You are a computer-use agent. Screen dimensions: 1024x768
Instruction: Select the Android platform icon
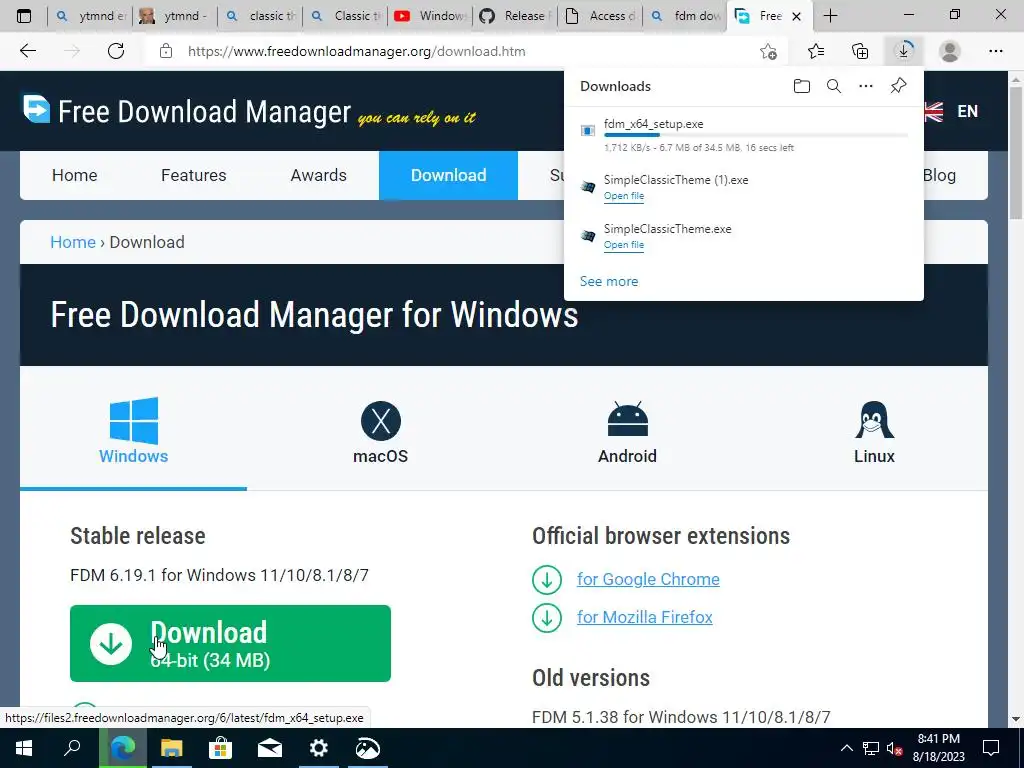click(x=628, y=419)
